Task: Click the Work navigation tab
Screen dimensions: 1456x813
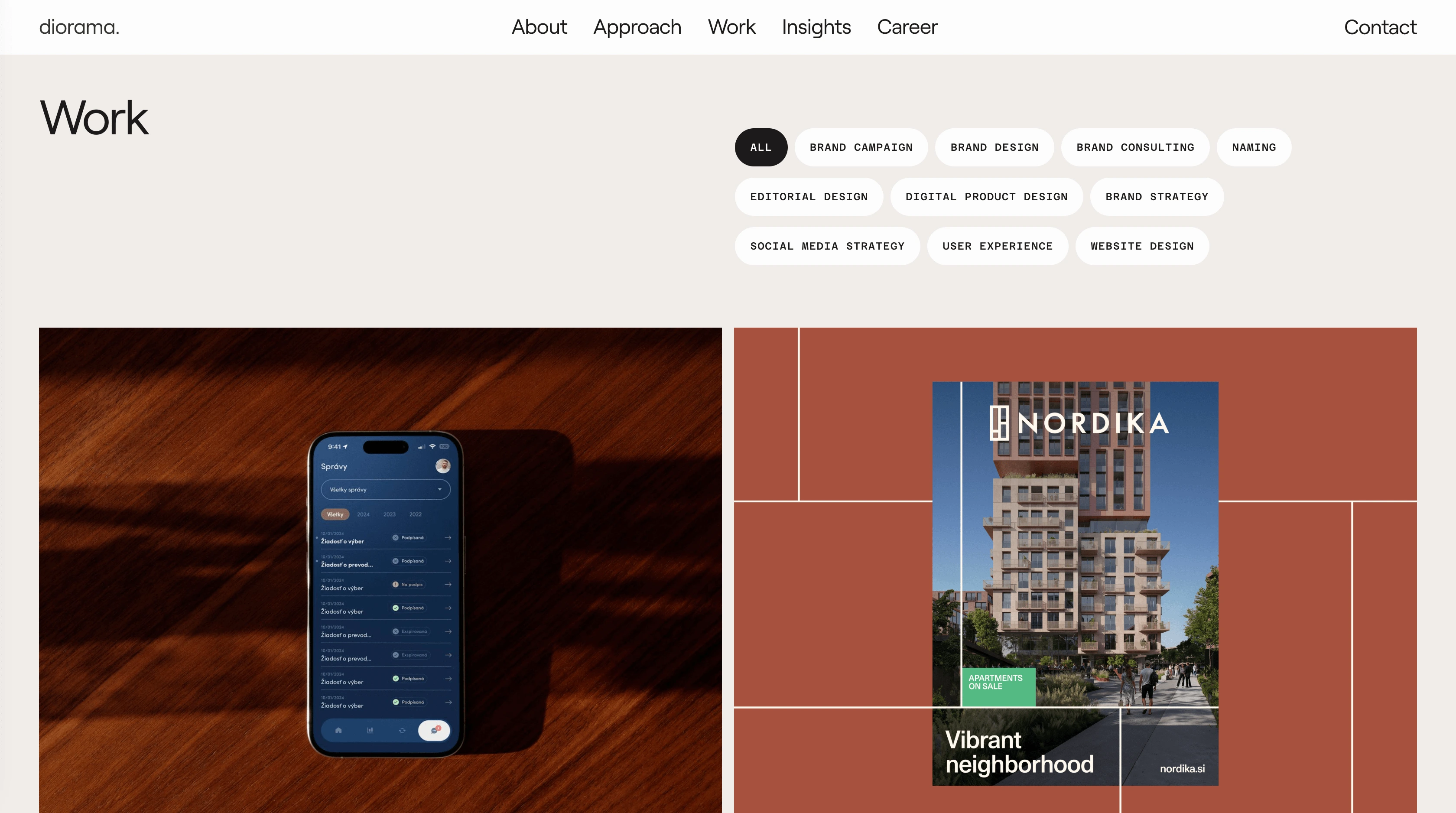Action: pos(731,26)
